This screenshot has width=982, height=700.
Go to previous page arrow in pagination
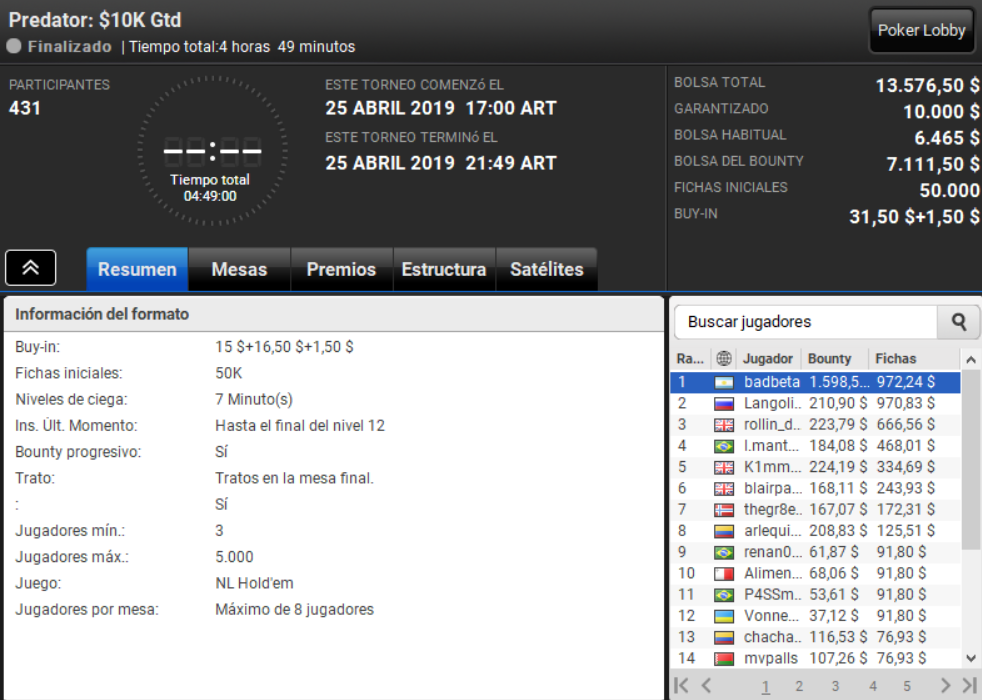pos(706,685)
